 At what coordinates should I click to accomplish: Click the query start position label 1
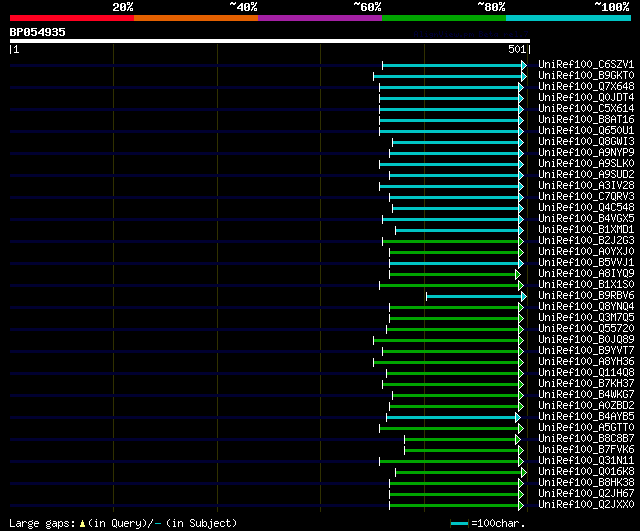[16, 49]
